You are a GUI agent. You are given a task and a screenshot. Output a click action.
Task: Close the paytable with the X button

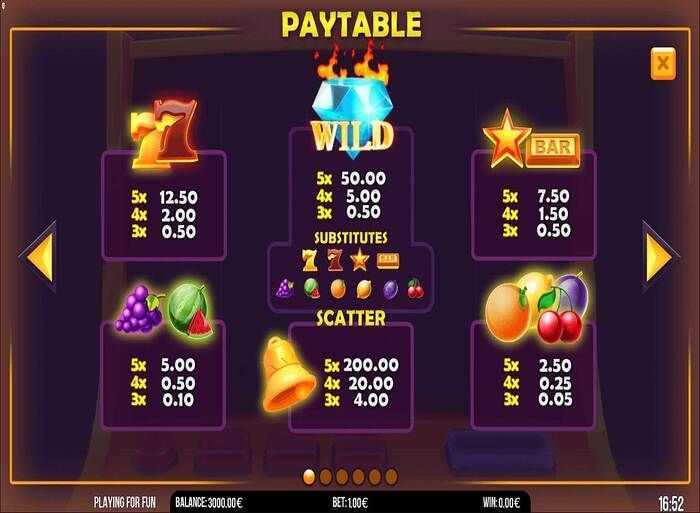(x=663, y=63)
